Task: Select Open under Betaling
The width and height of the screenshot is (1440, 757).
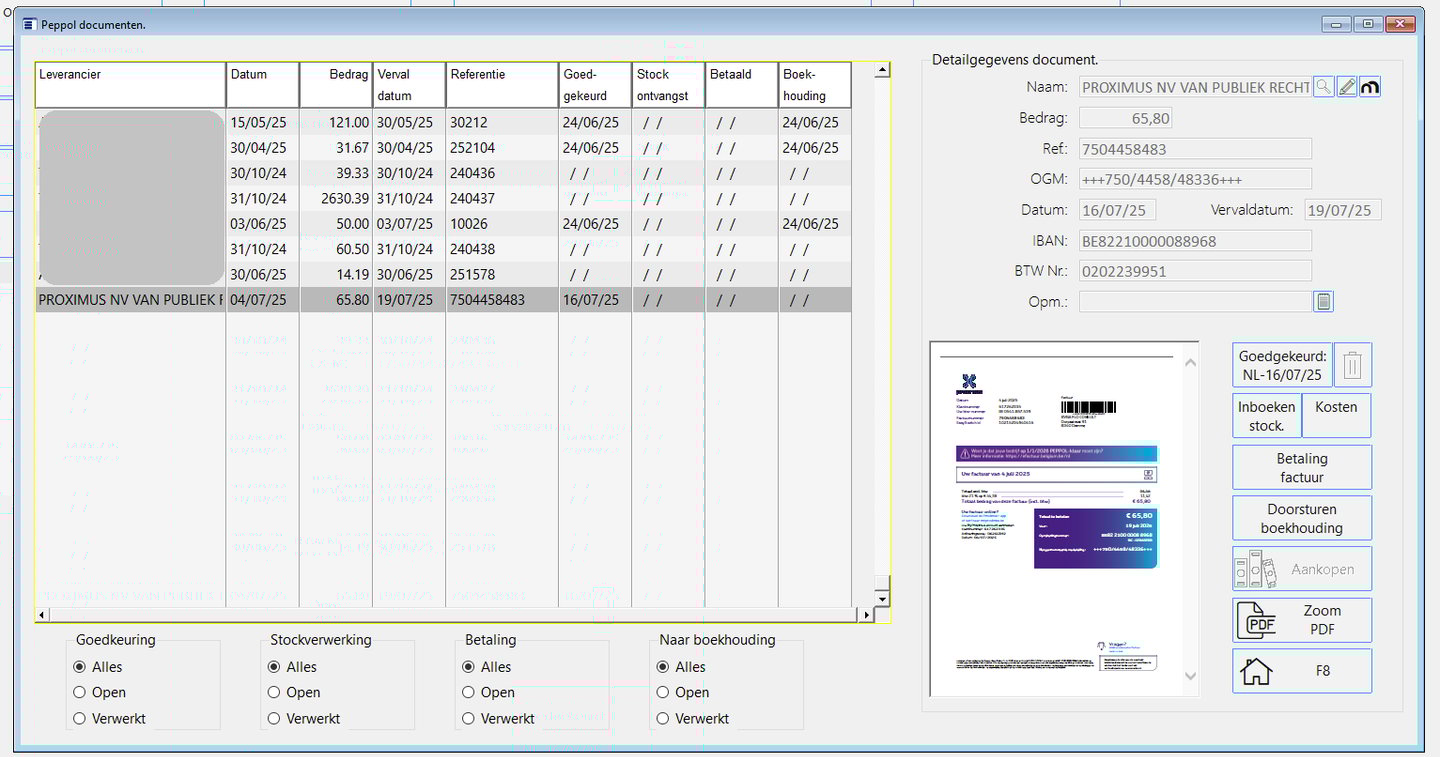Action: coord(468,692)
